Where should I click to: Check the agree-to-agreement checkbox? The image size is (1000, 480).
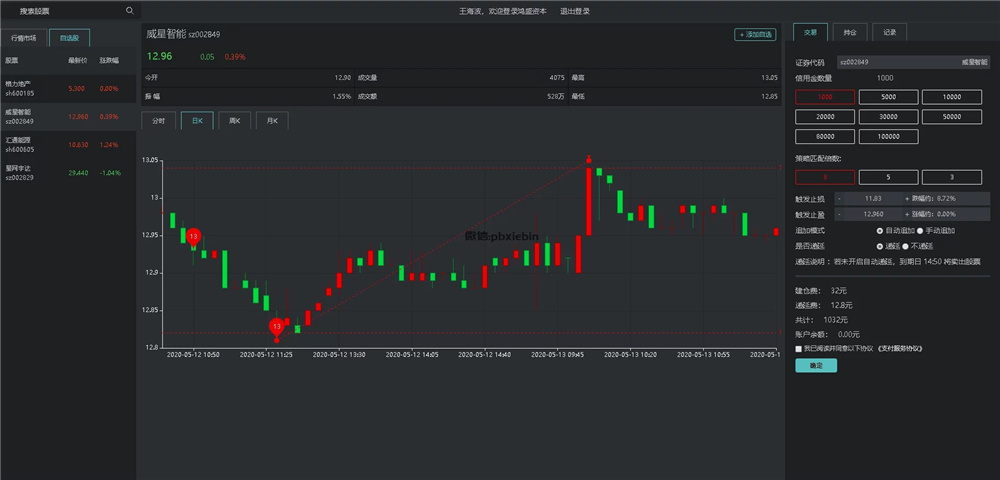pos(798,349)
